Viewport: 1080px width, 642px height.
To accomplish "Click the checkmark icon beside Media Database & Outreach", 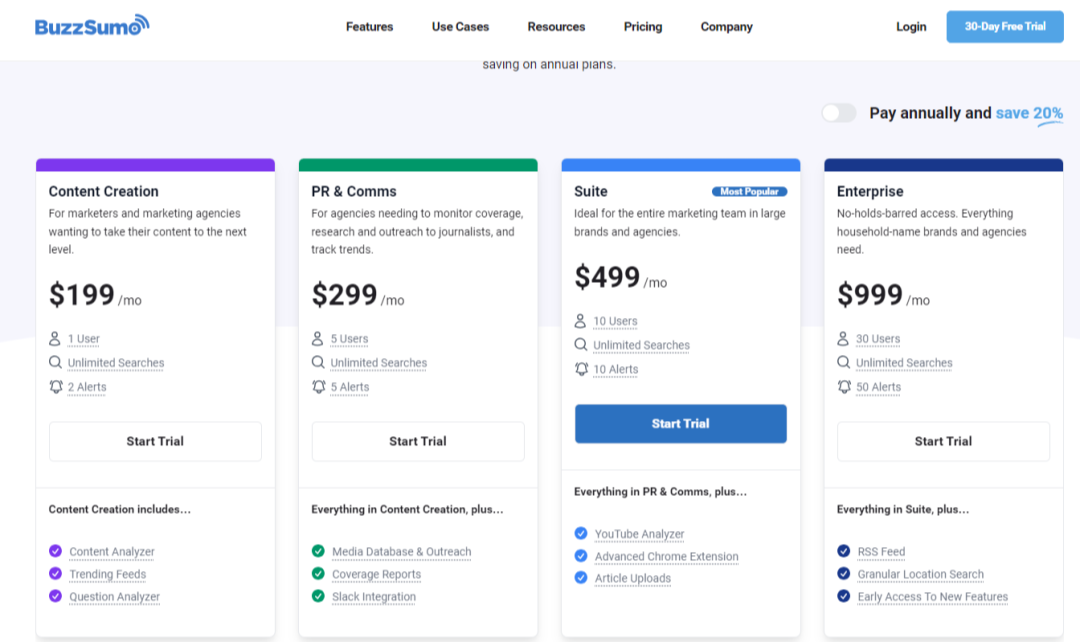I will 318,551.
